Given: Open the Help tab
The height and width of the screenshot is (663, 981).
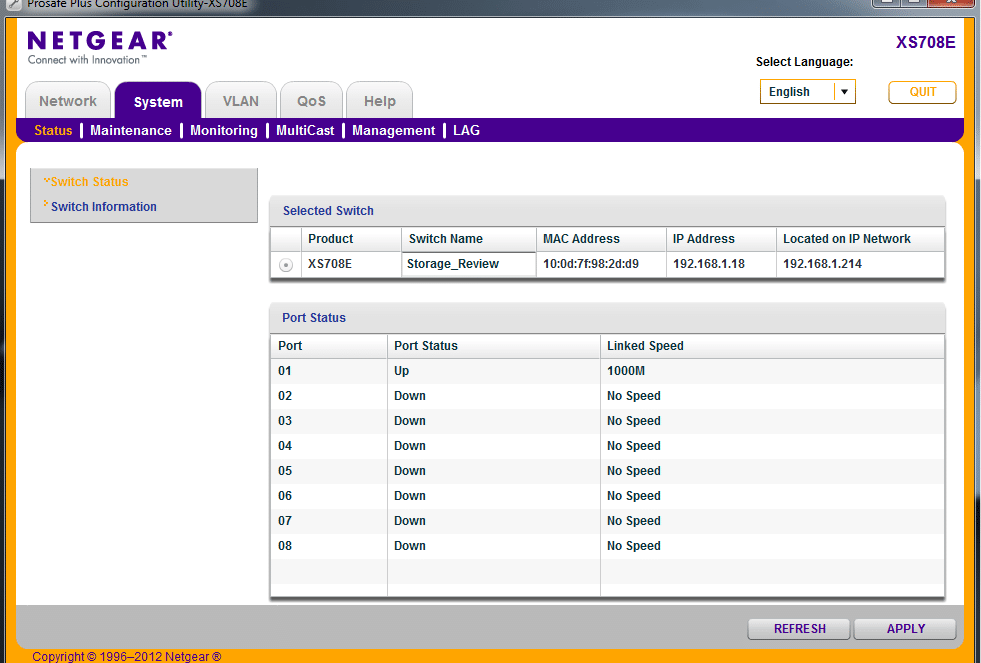Looking at the screenshot, I should pos(380,101).
